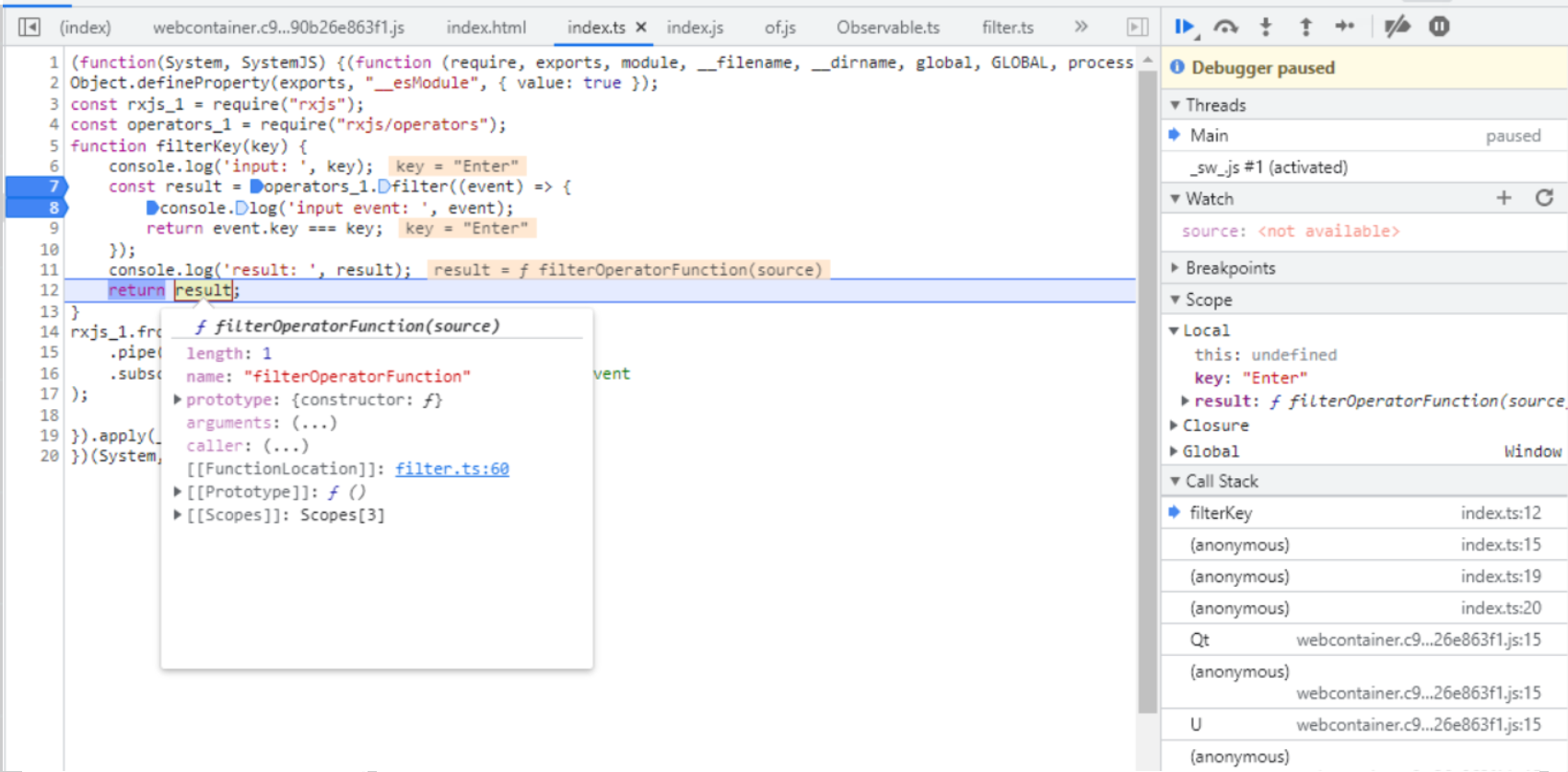This screenshot has width=1568, height=772.
Task: Refresh watch expressions
Action: pyautogui.click(x=1545, y=198)
